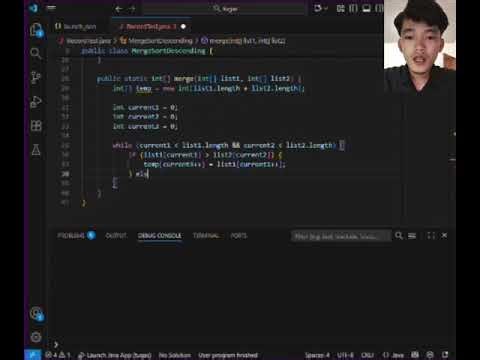Click the 'temp' variable declaration

144,88
